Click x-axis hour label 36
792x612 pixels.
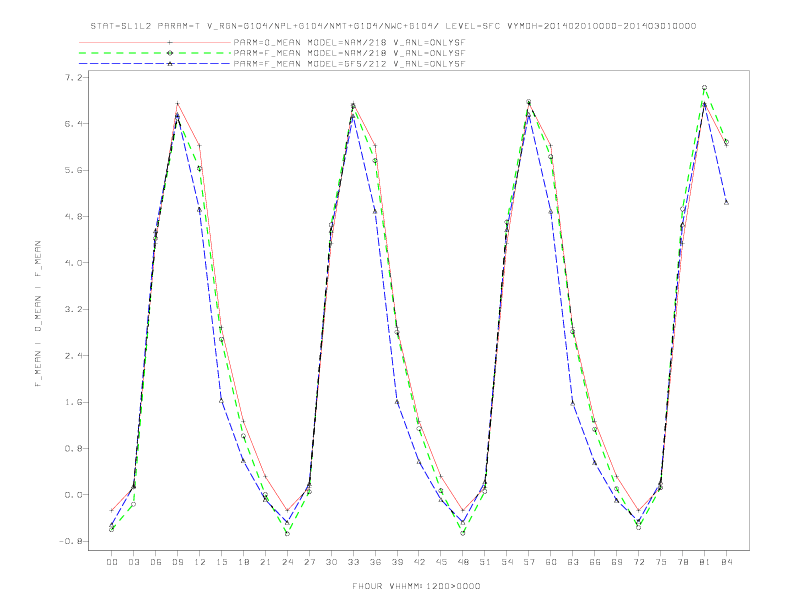pos(375,562)
